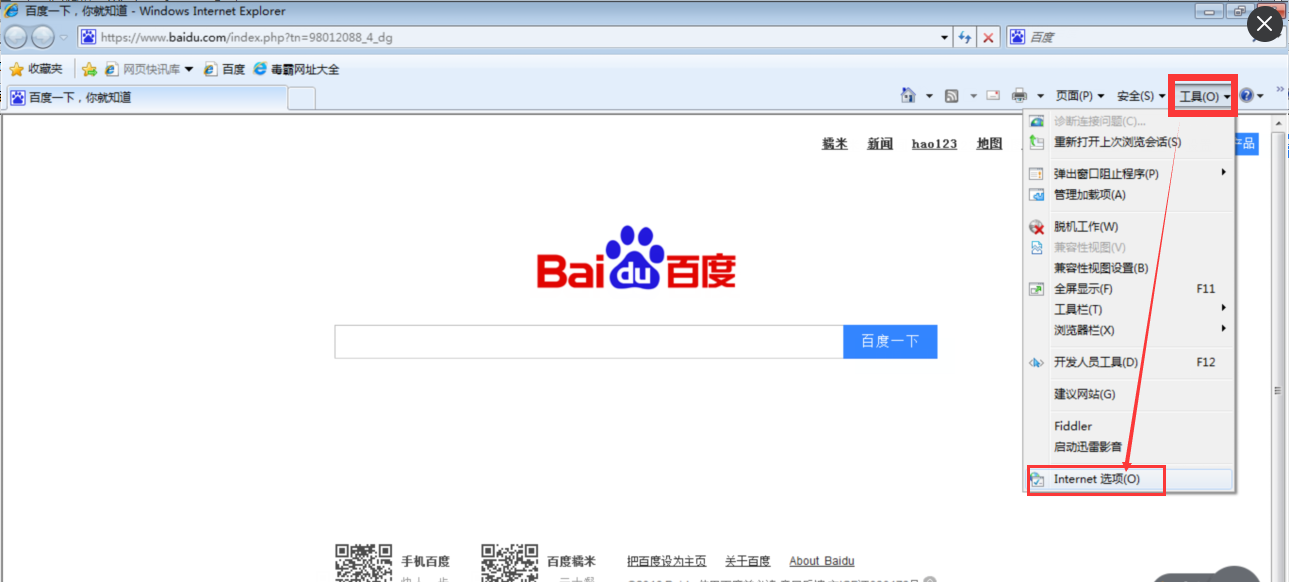1289x582 pixels.
Task: Click the vertical scrollbar up arrow
Action: [1278, 124]
